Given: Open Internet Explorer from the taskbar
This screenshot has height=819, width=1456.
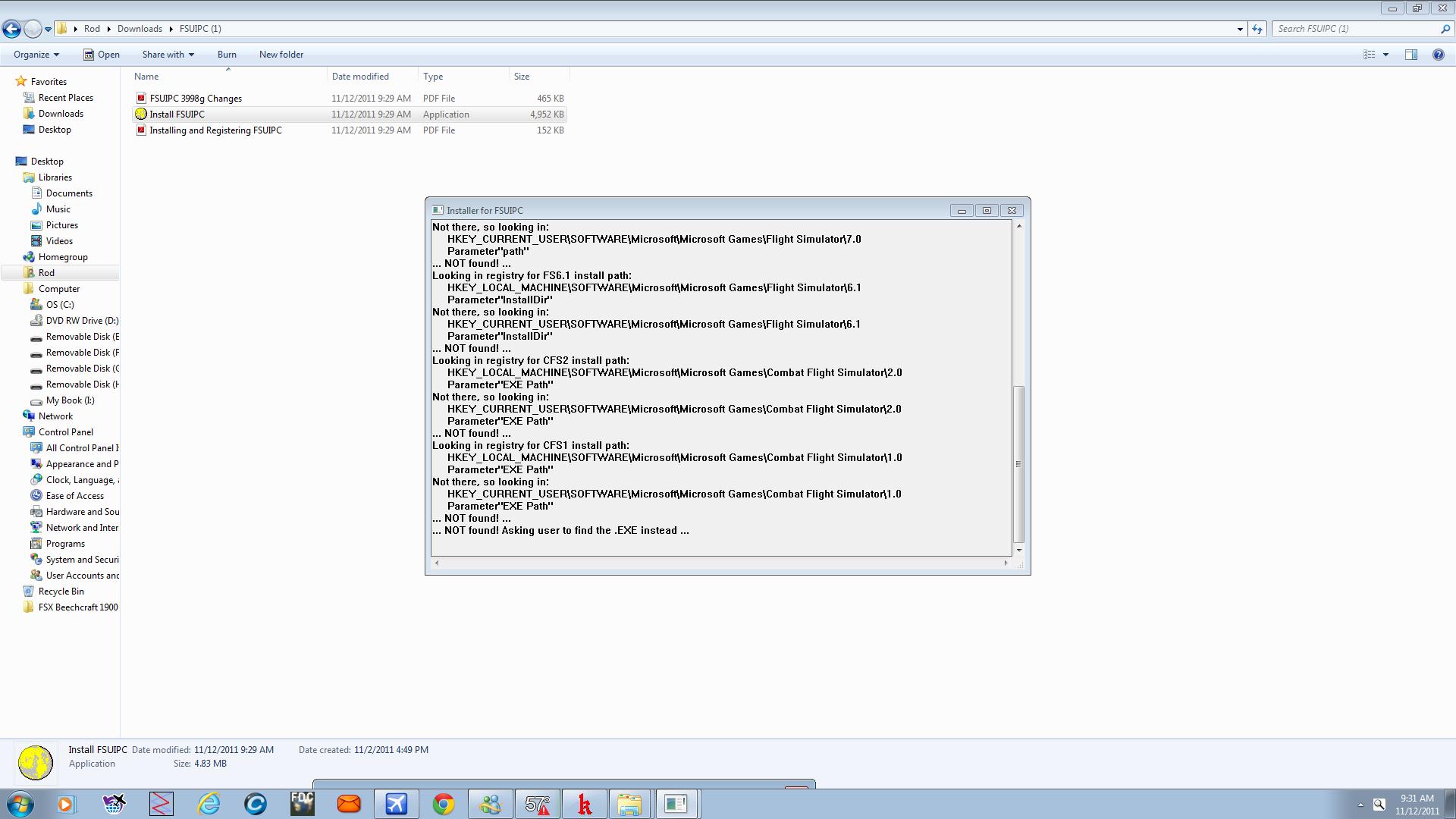Looking at the screenshot, I should [x=209, y=804].
